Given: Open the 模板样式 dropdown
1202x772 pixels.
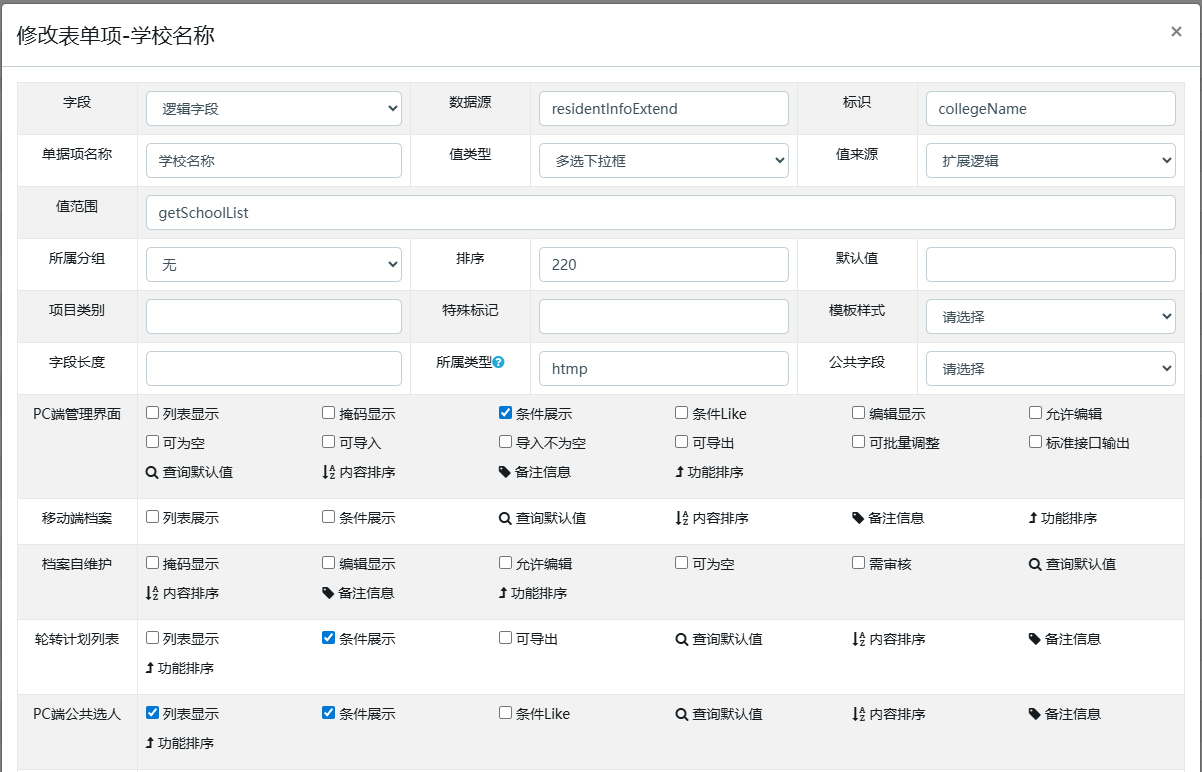Looking at the screenshot, I should click(1051, 317).
